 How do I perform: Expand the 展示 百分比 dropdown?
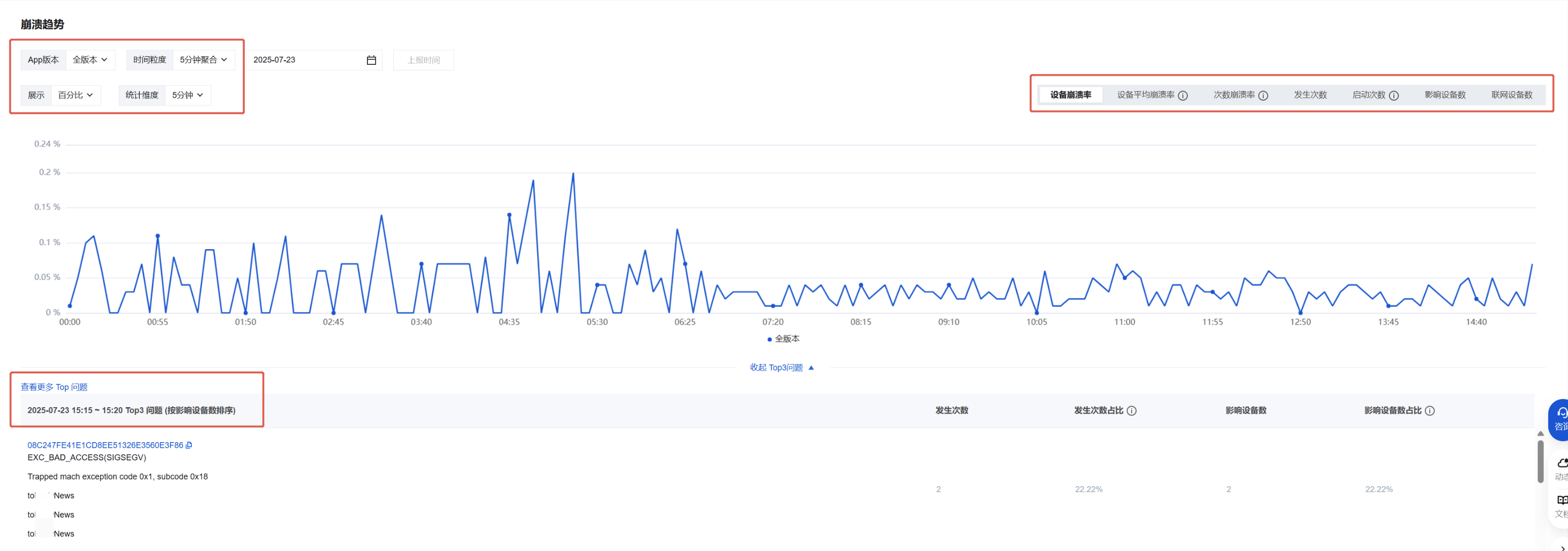click(75, 95)
